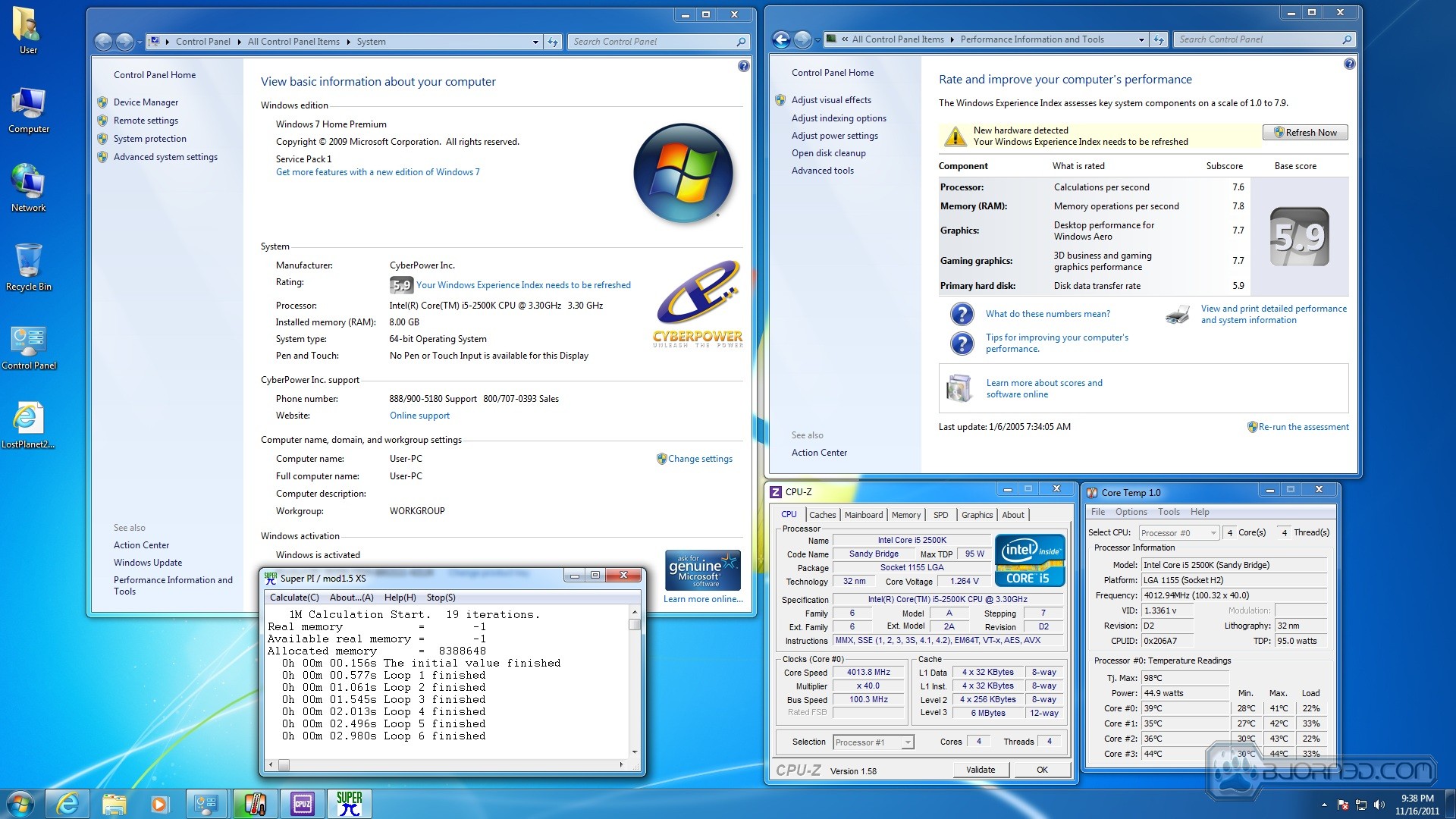Open the Computer desktop icon
The height and width of the screenshot is (819, 1456).
tap(28, 110)
